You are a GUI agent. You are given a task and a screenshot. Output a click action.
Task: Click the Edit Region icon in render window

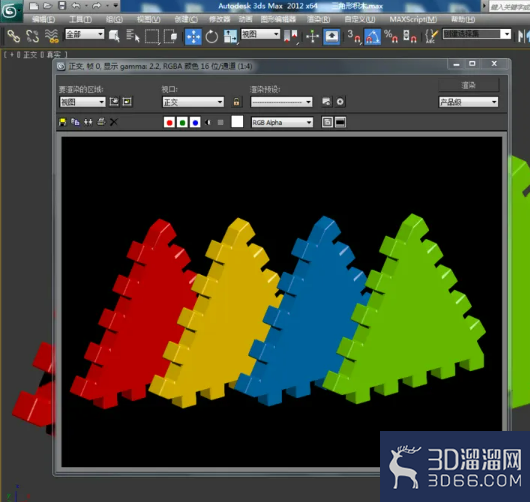(x=114, y=102)
